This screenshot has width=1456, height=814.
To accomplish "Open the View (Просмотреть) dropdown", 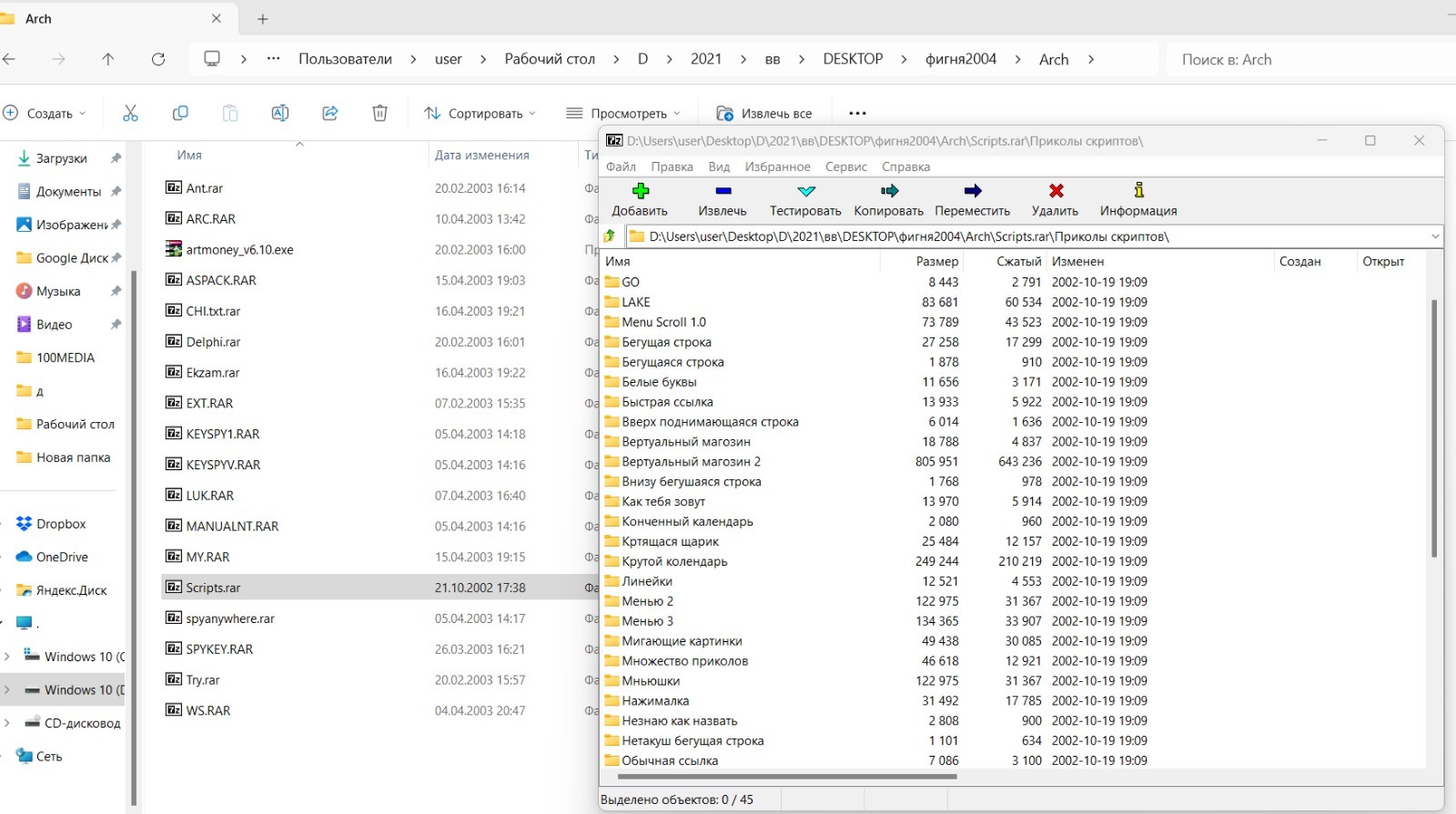I will click(x=623, y=114).
